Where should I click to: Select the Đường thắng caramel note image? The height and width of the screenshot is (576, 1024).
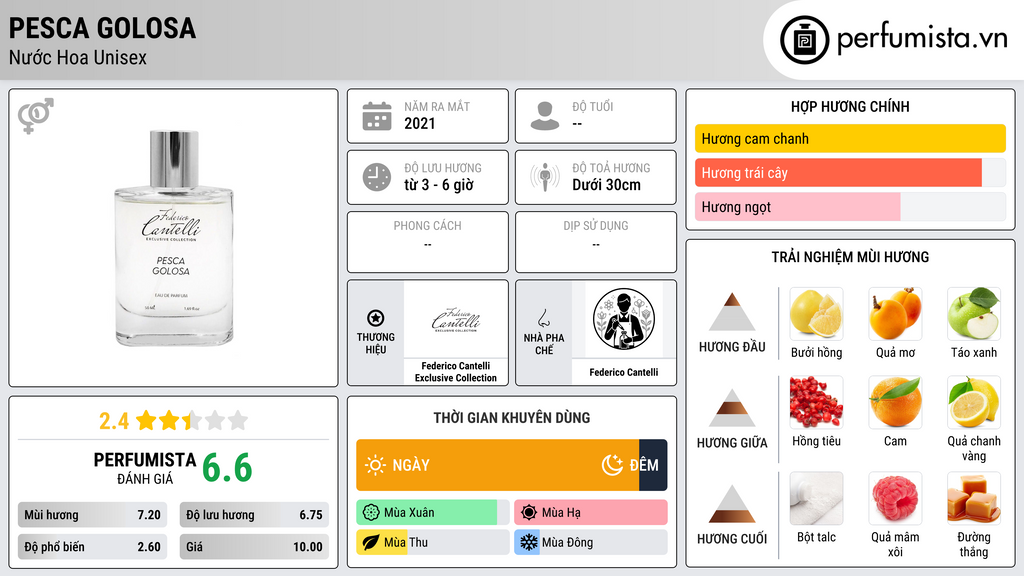click(974, 498)
